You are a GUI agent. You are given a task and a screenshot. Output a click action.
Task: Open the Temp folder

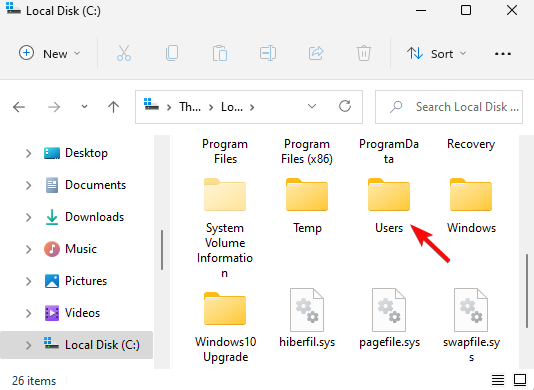tap(307, 206)
